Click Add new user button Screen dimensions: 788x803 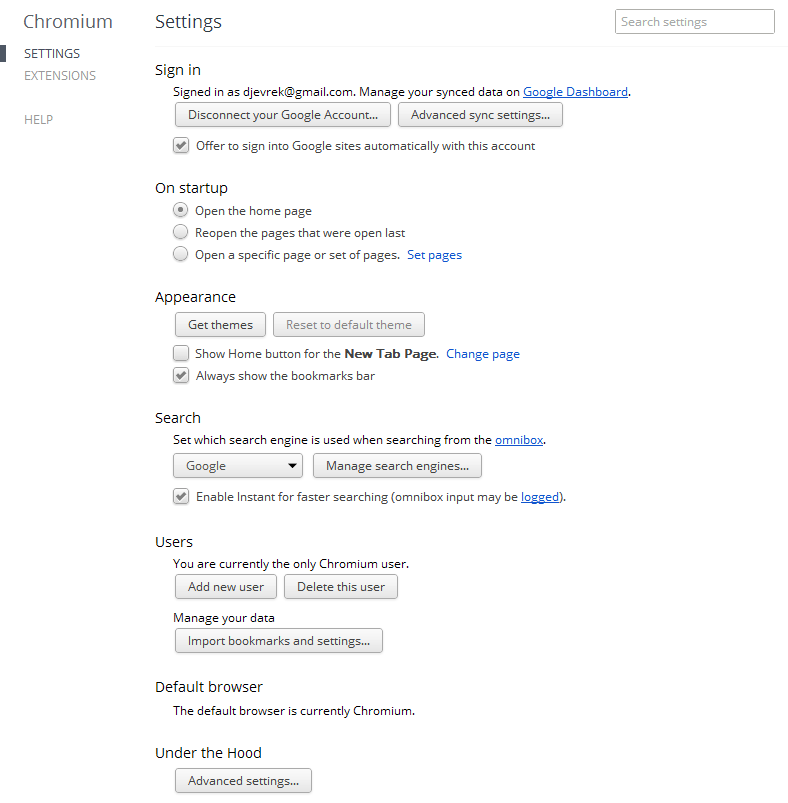[x=226, y=587]
